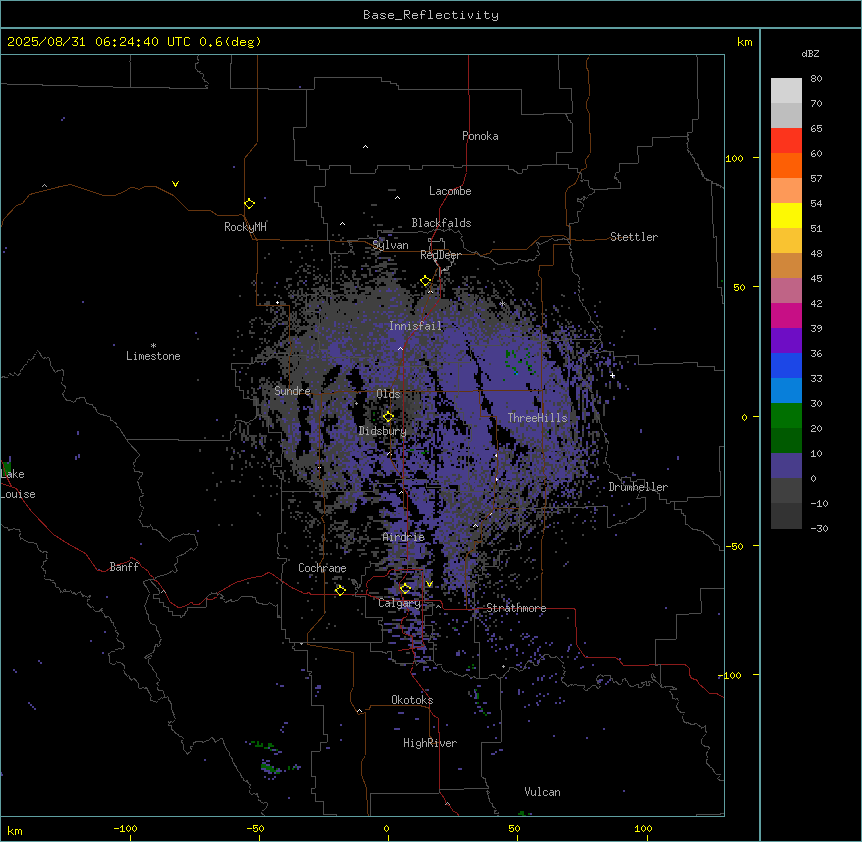Click the yellow diamond marker between Olds and Didsbury
Image resolution: width=862 pixels, height=842 pixels.
coord(388,416)
